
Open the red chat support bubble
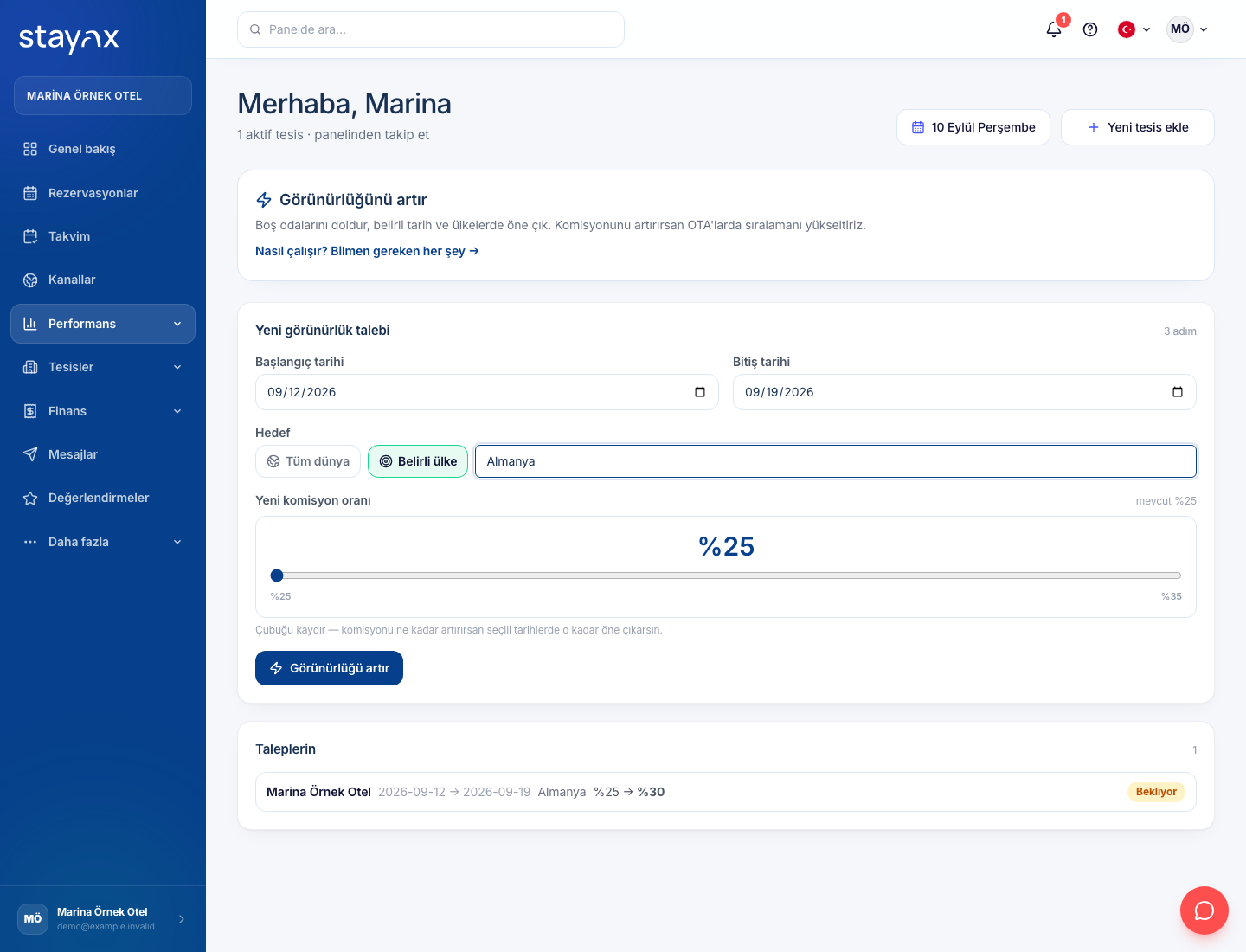tap(1204, 910)
